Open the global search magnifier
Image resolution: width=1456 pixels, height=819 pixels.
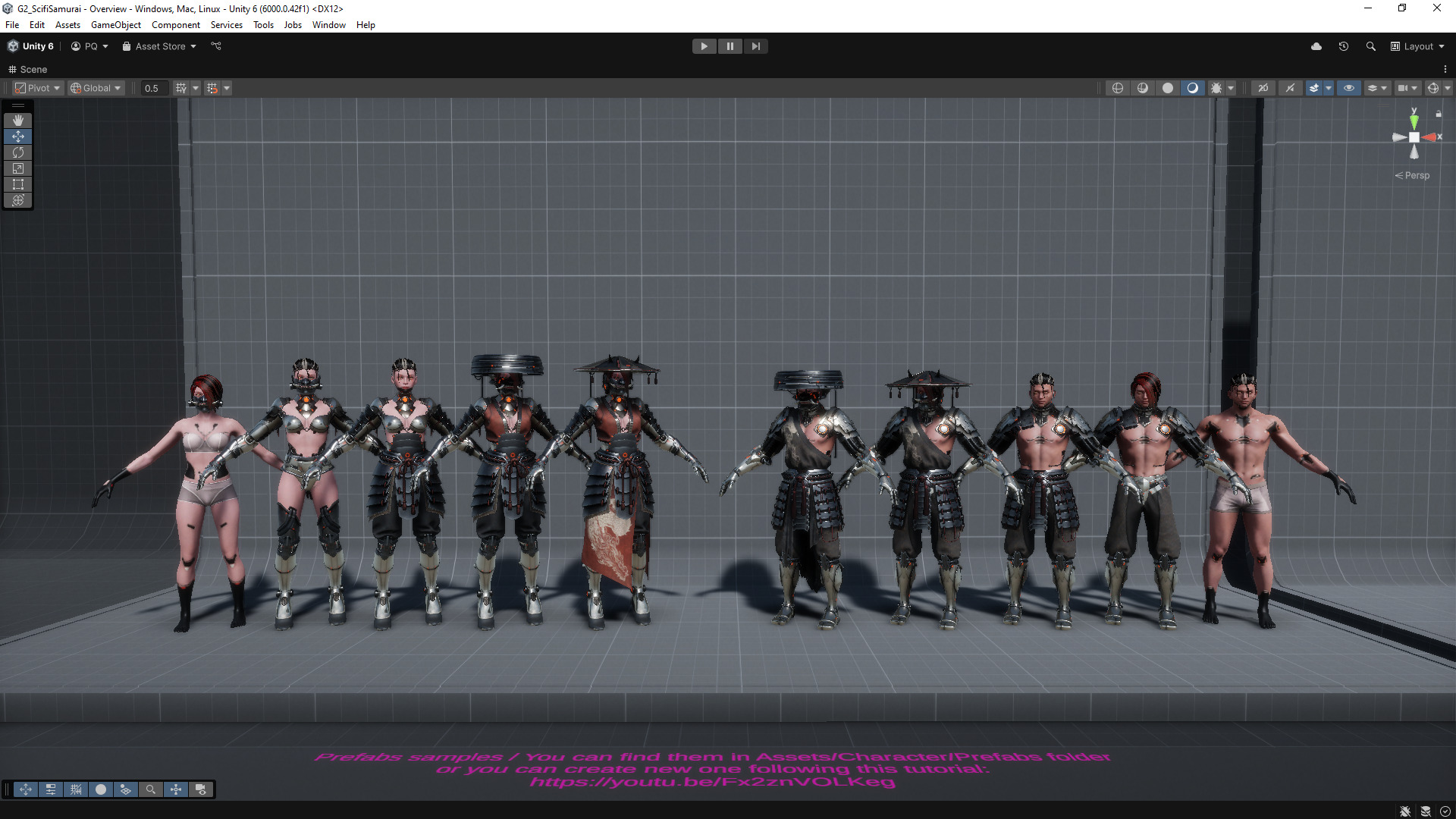point(1370,46)
